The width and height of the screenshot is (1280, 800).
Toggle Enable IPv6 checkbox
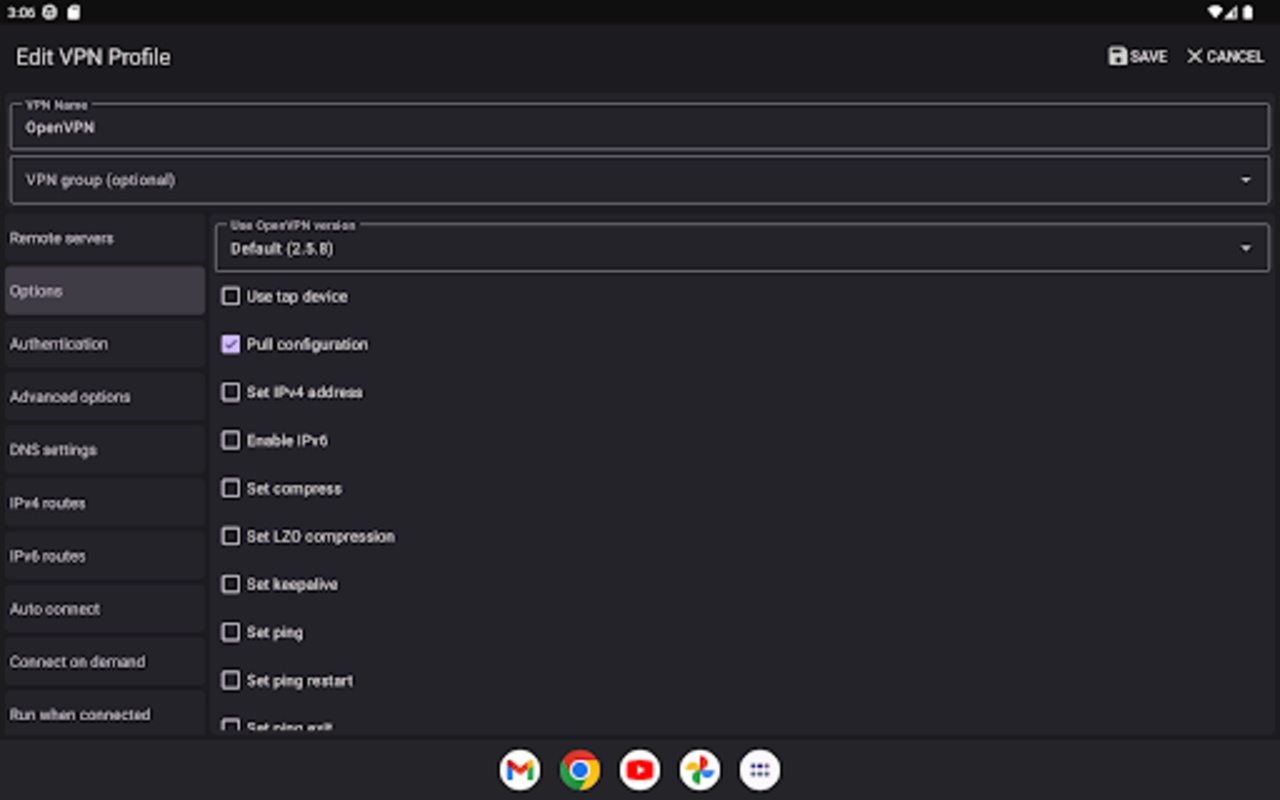231,440
